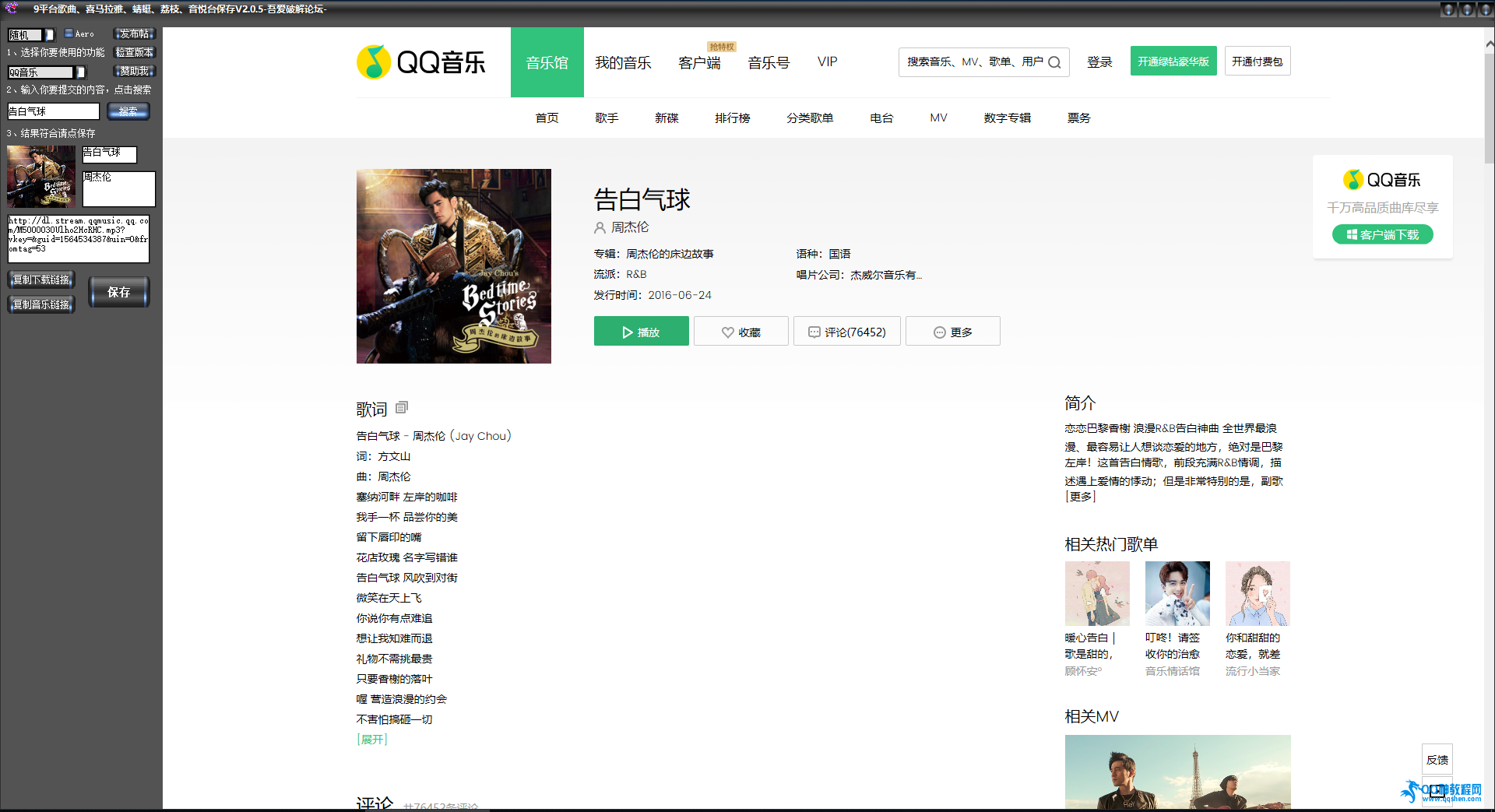Go to MV in the sub navigation
This screenshot has width=1495, height=812.
coord(938,118)
